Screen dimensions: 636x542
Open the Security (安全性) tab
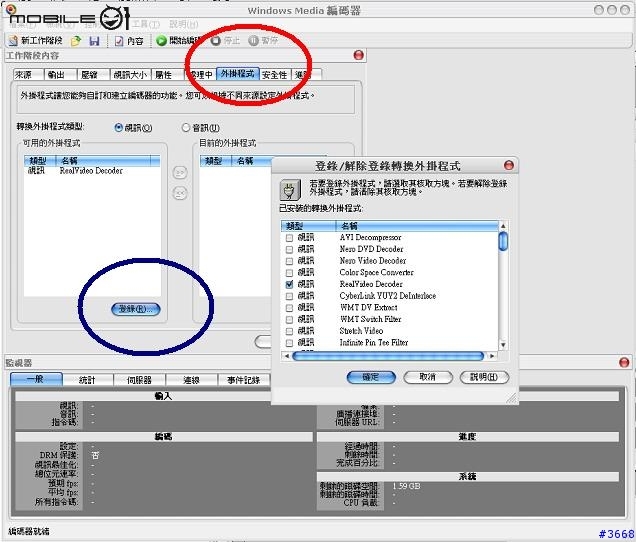pyautogui.click(x=275, y=75)
